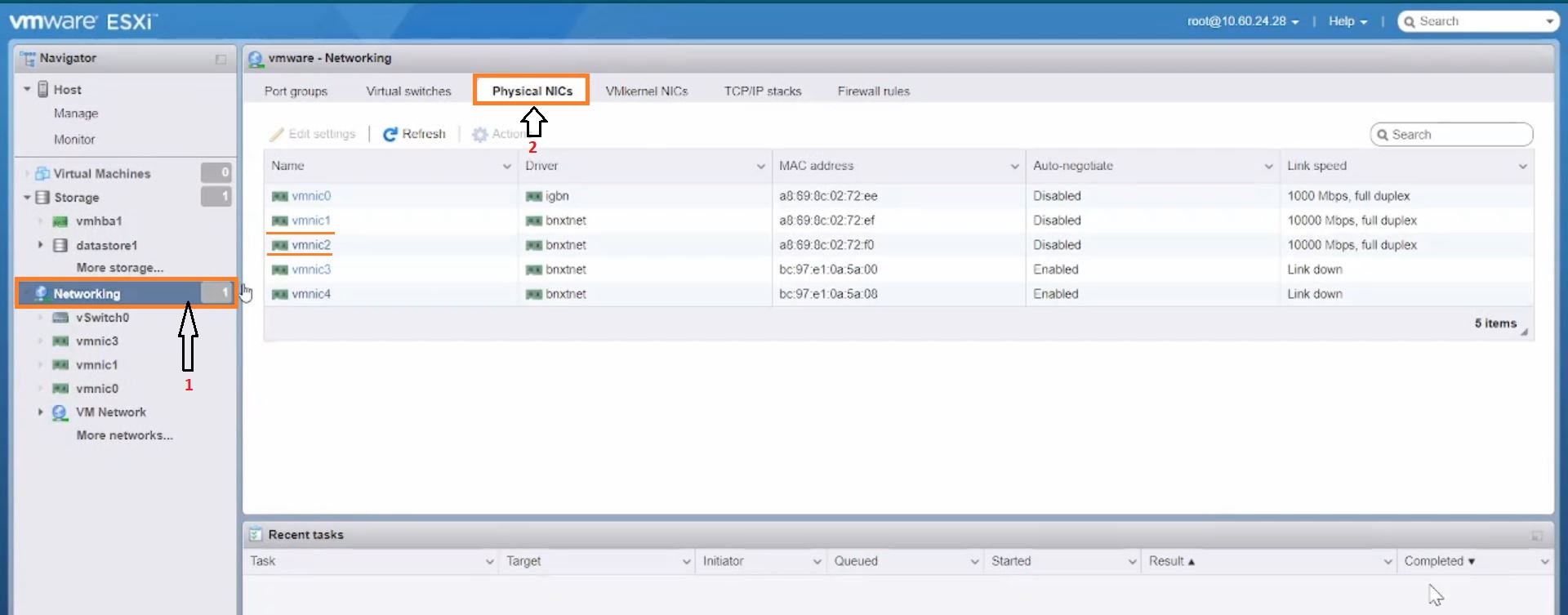Open the Link speed column dropdown arrow
The image size is (1568, 615).
click(x=1522, y=166)
